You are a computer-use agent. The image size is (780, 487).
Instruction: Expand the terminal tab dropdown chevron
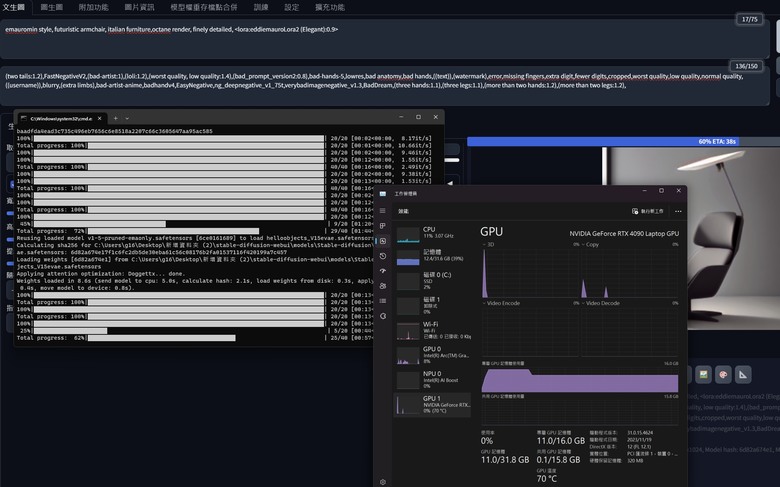[127, 118]
